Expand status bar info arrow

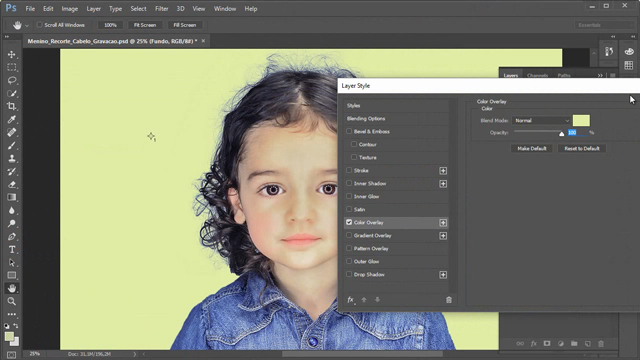pyautogui.click(x=135, y=354)
